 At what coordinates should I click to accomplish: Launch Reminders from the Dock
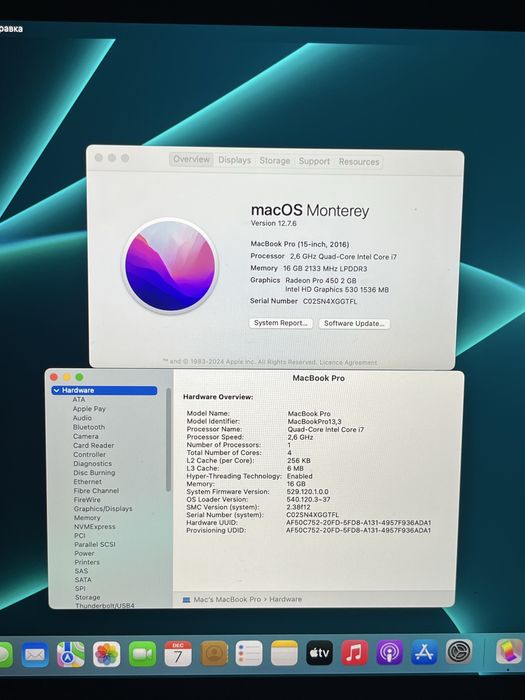[x=249, y=654]
